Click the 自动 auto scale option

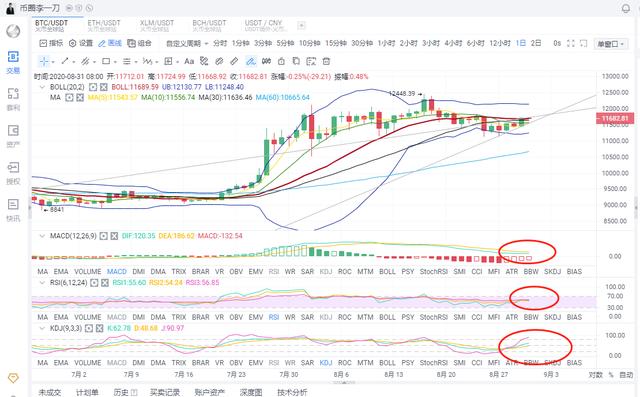click(x=626, y=375)
